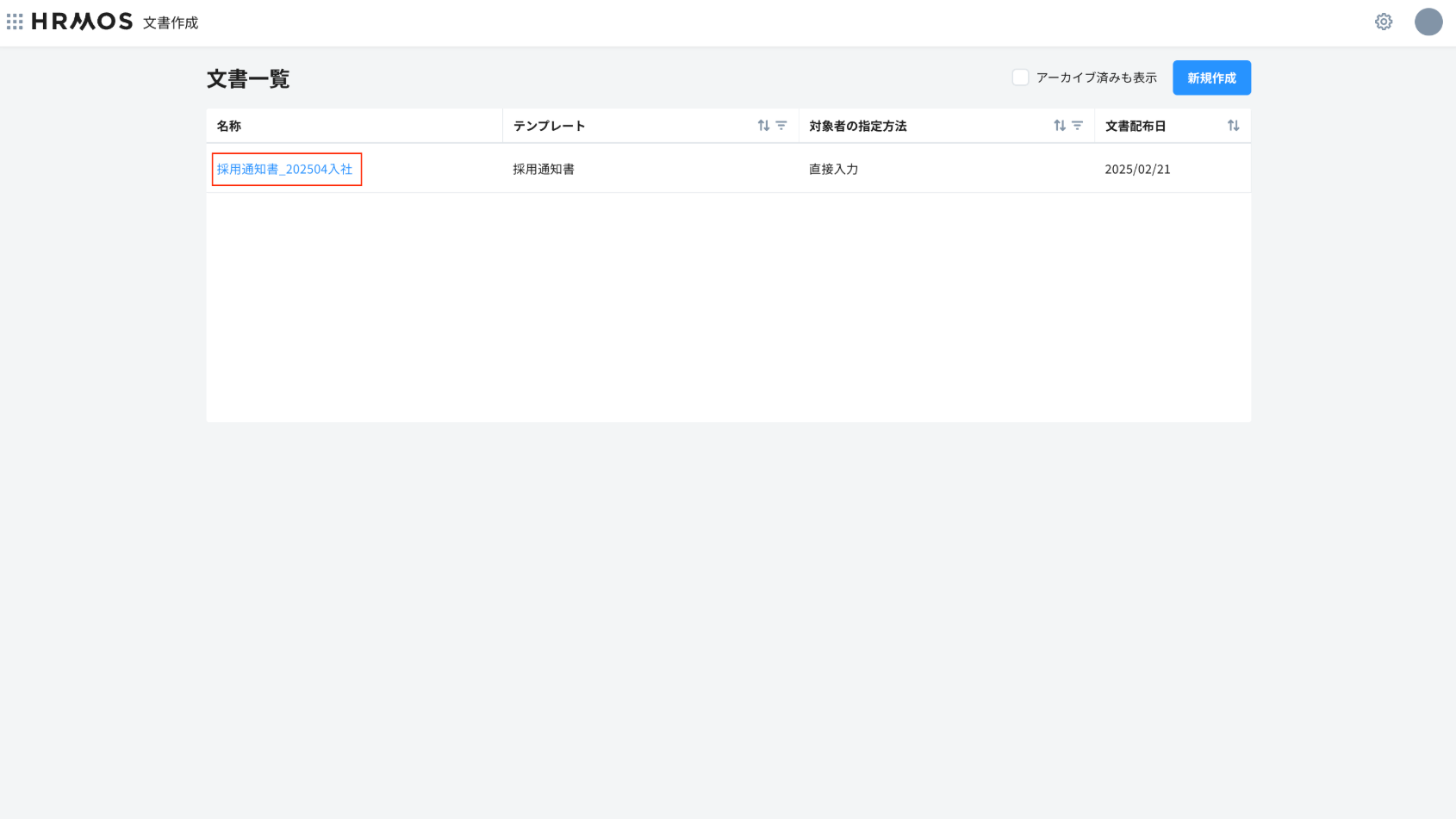Click the 文書一覧 page heading
Viewport: 1456px width, 819px height.
(x=248, y=78)
